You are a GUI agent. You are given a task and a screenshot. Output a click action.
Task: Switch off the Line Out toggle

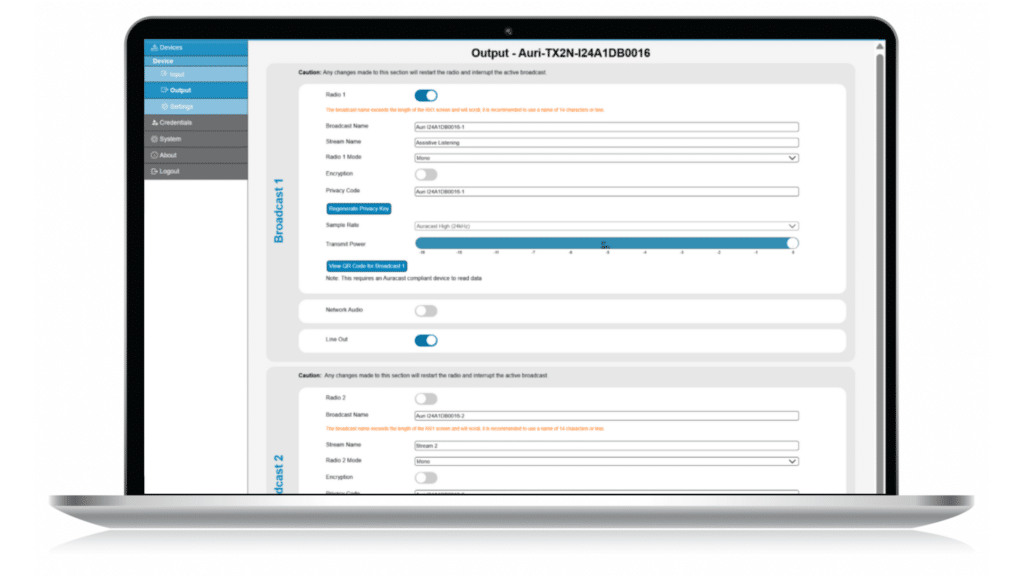tap(426, 340)
